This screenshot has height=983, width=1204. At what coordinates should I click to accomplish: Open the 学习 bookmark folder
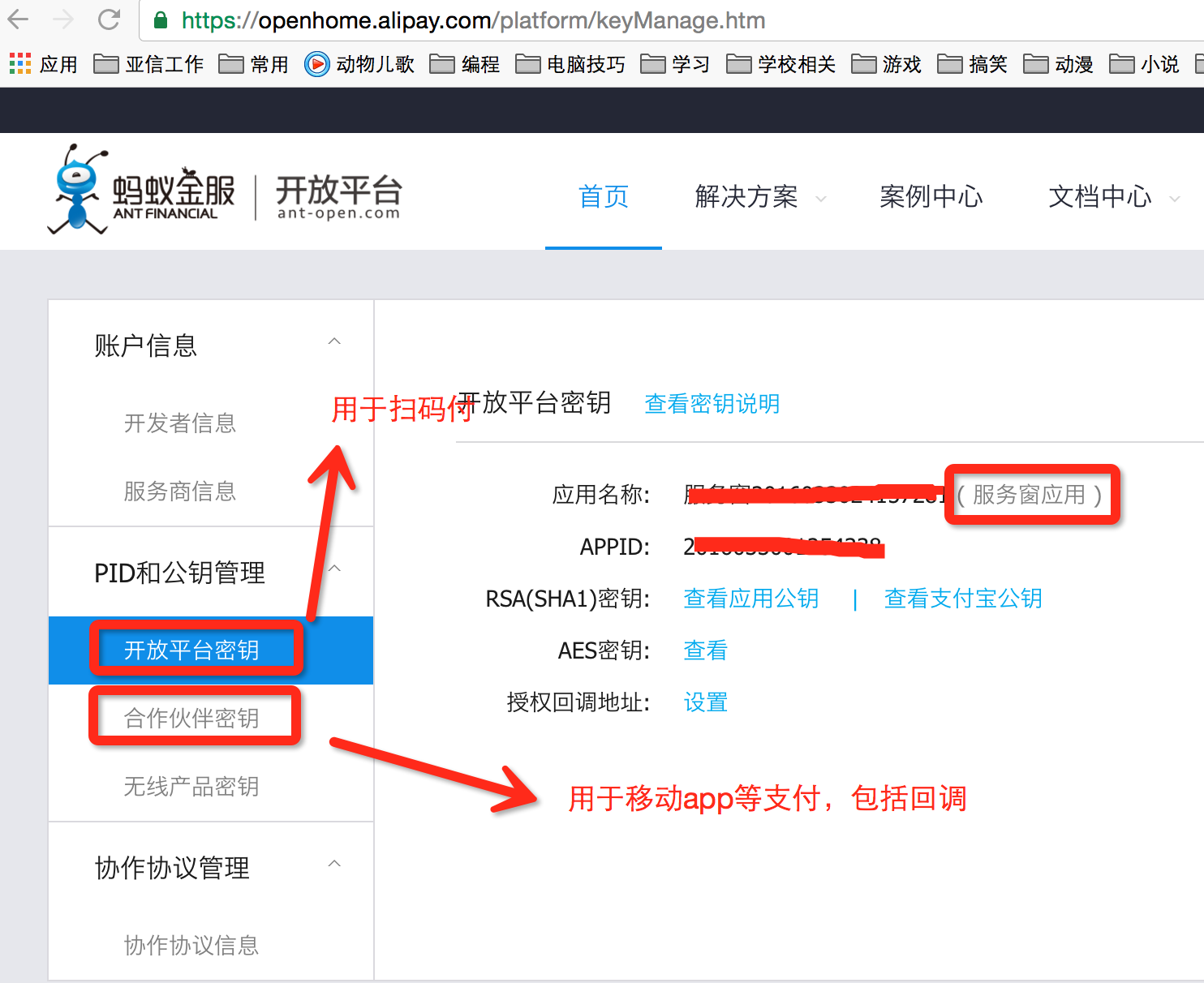676,64
